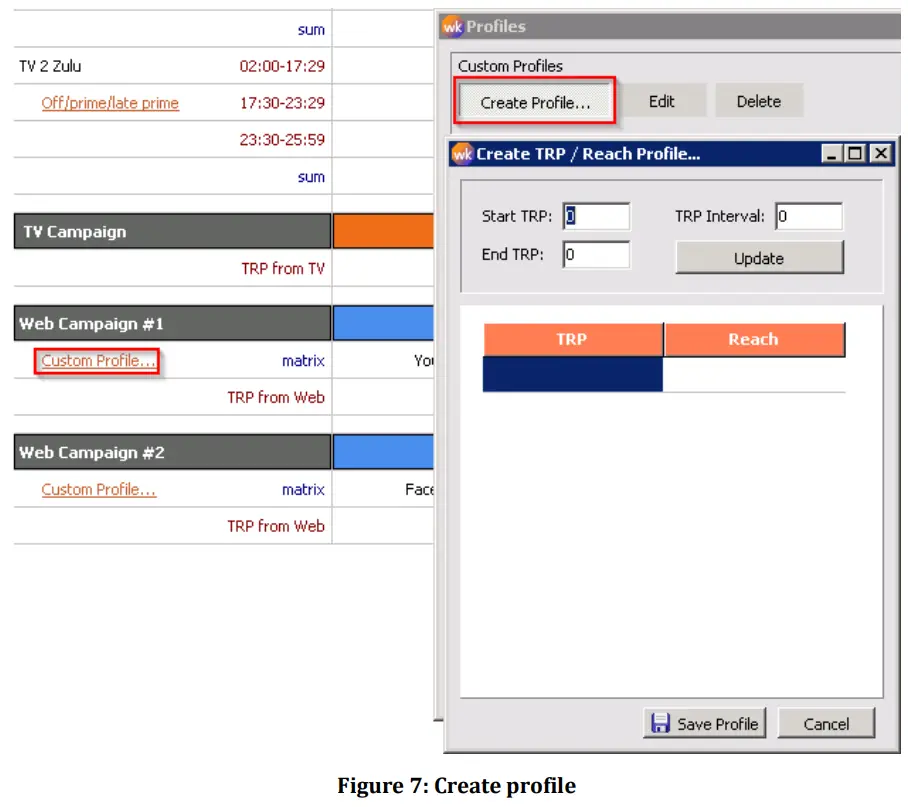Open Custom Profile under Web Campaign #2
908x807 pixels.
(x=98, y=489)
